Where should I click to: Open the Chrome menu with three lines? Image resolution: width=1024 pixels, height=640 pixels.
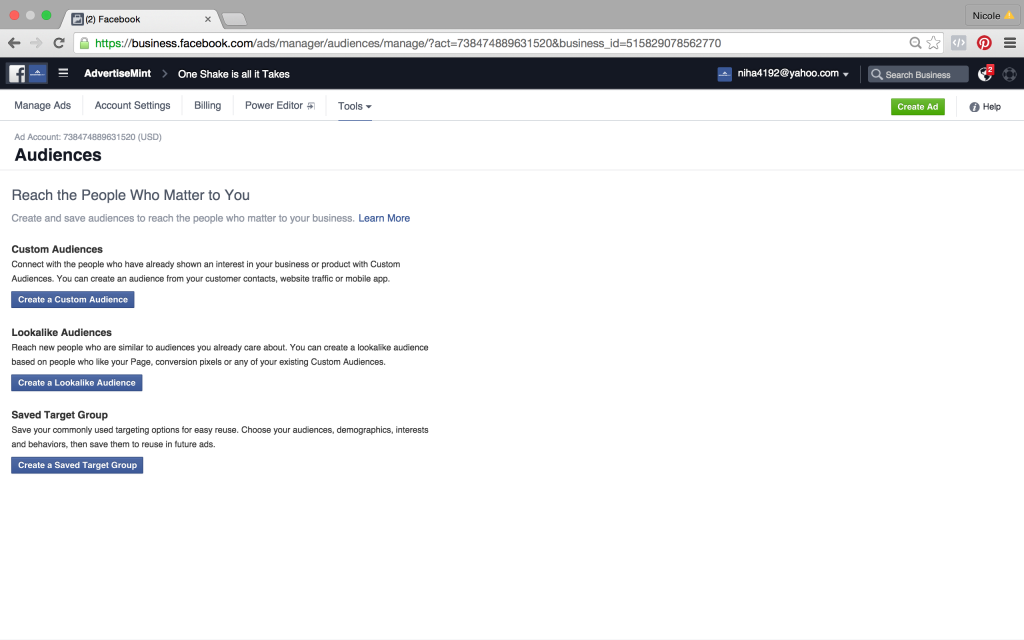click(x=1011, y=43)
